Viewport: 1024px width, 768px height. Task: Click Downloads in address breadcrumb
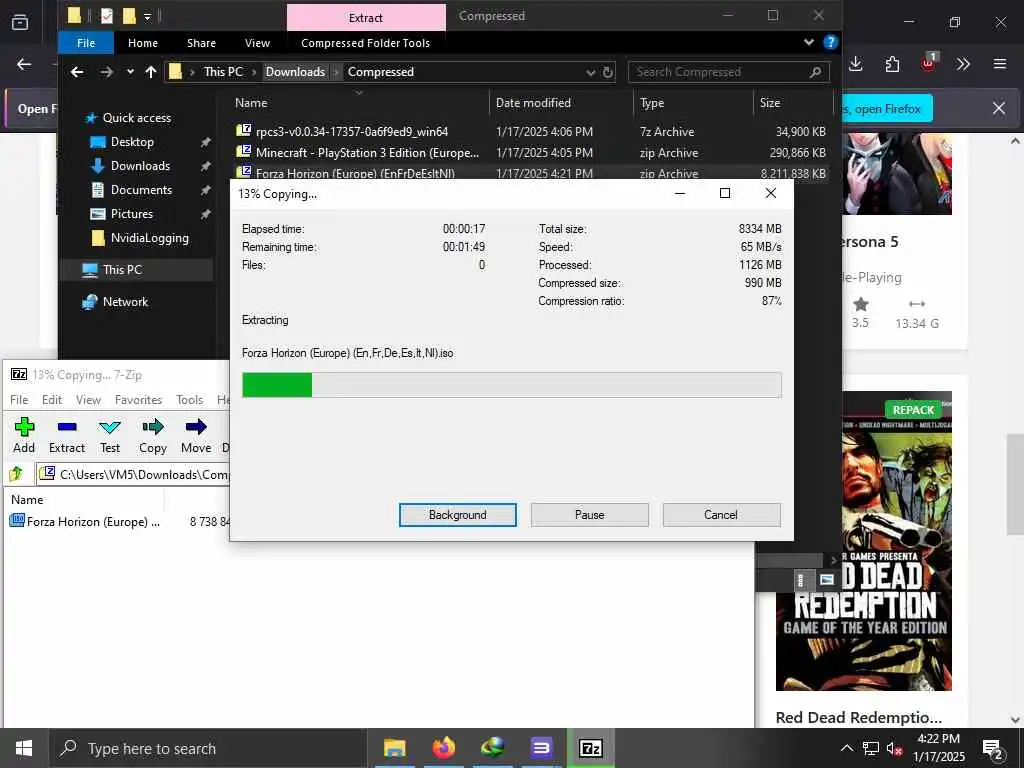[x=295, y=72]
